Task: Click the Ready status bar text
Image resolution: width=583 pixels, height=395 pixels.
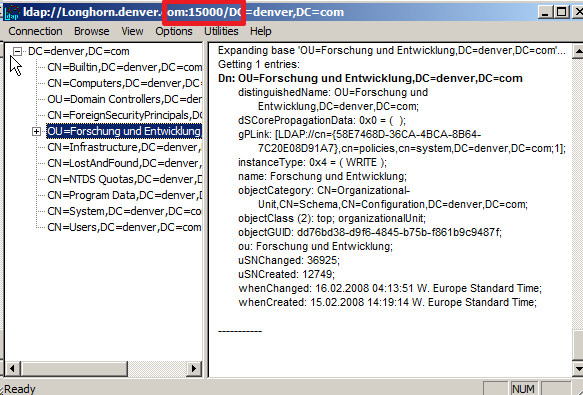Action: point(19,389)
